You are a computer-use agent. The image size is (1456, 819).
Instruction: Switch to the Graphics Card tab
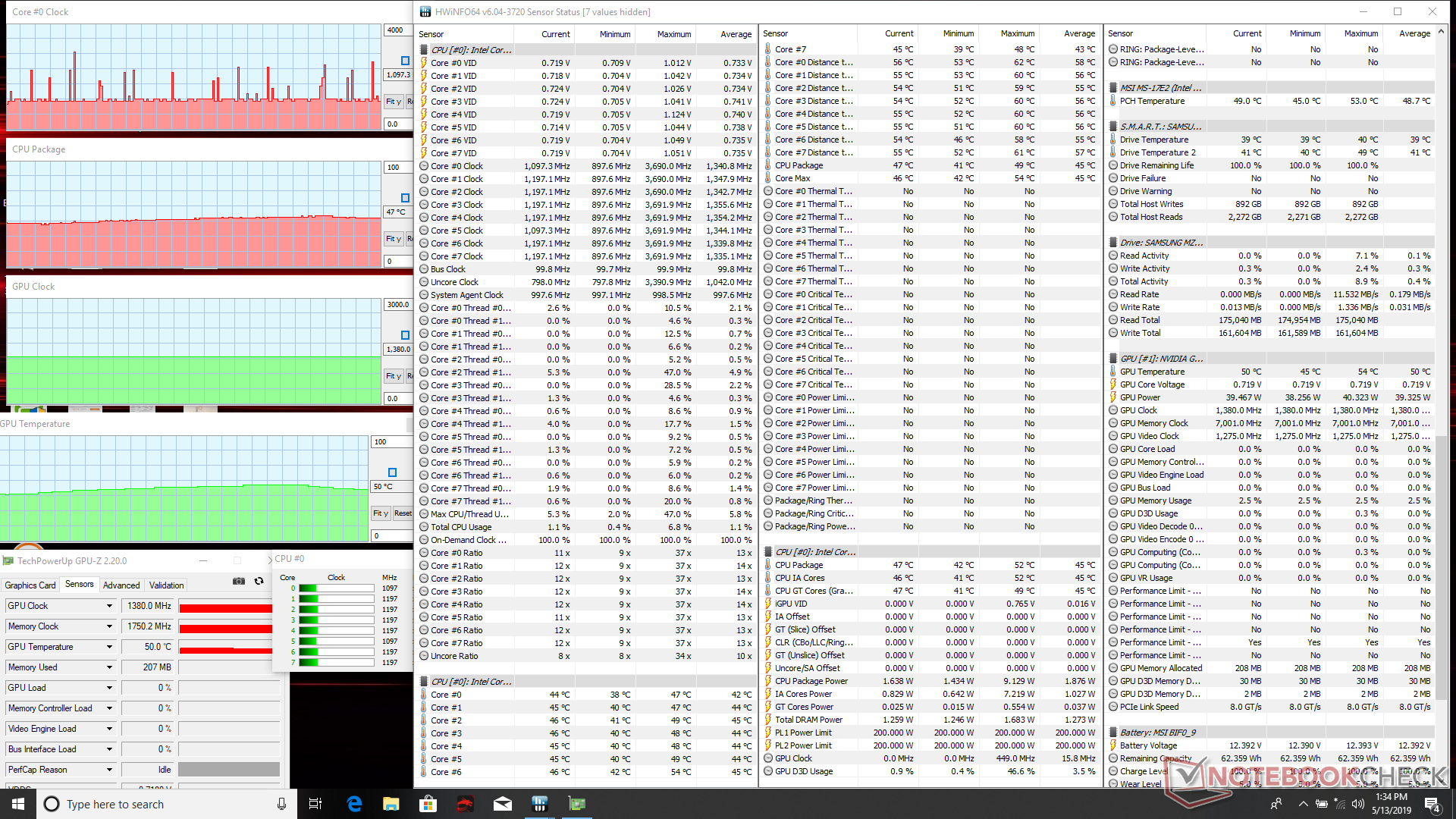[x=30, y=585]
